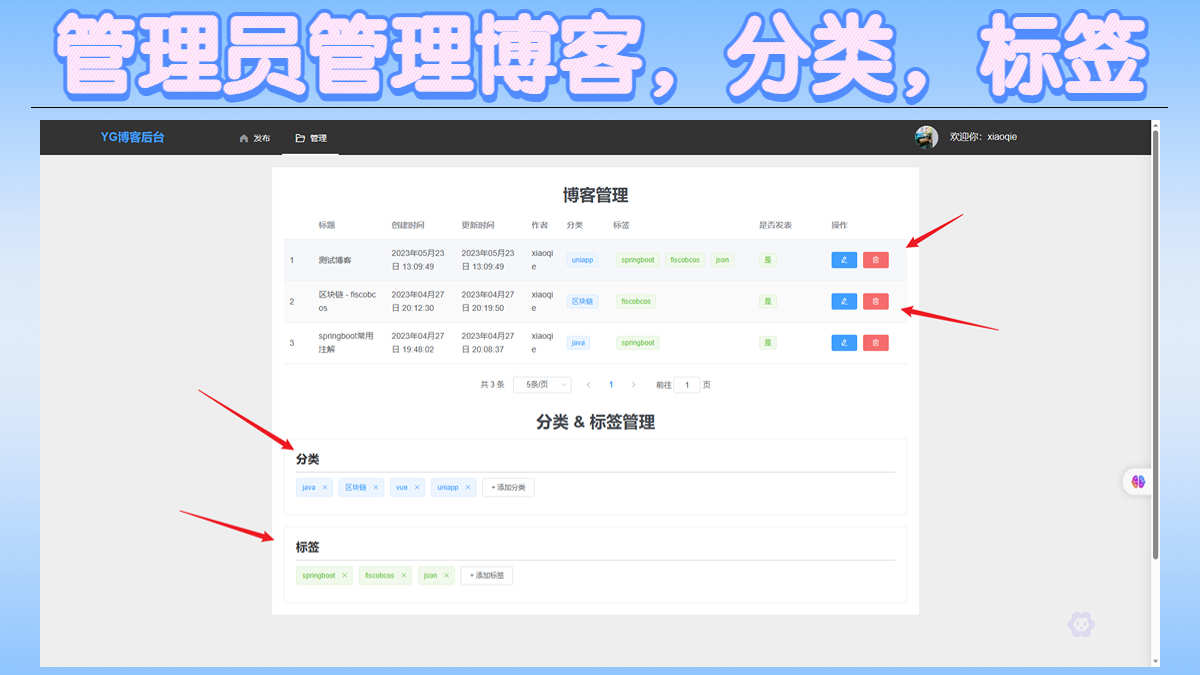Select page number 1 in pagination
Viewport: 1200px width, 675px height.
tap(611, 384)
